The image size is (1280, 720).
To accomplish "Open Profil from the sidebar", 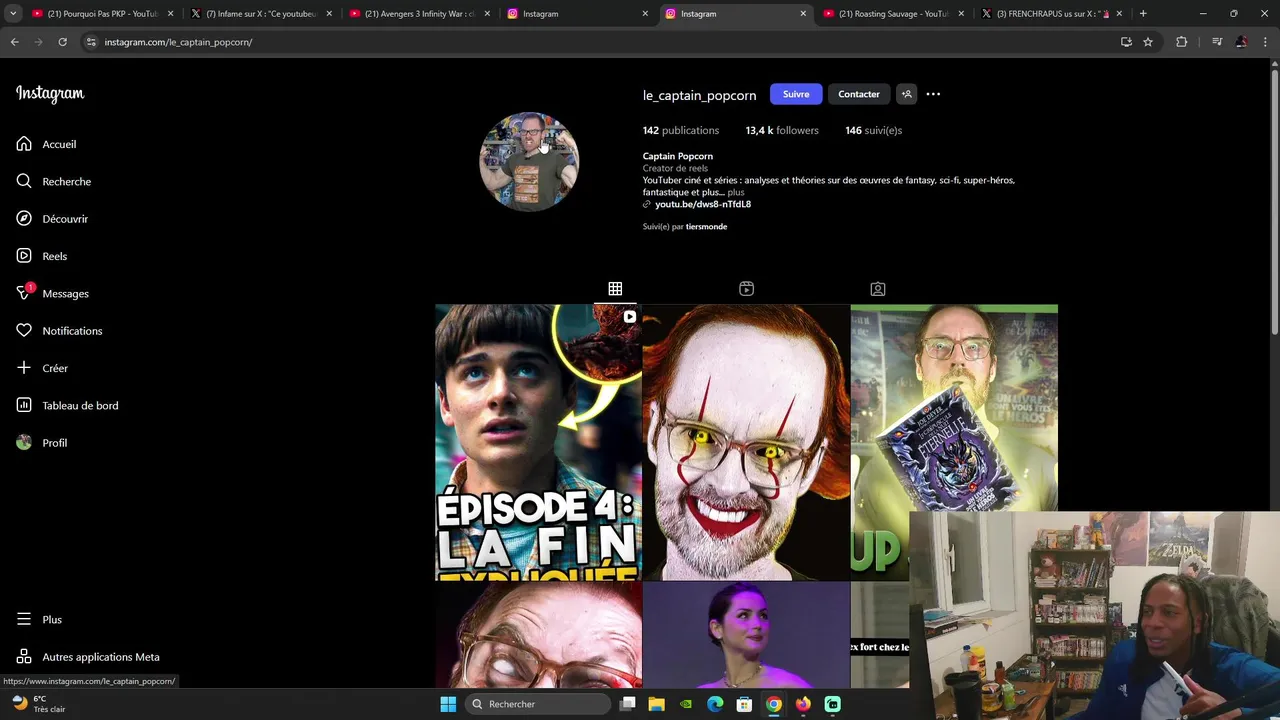I will pyautogui.click(x=42, y=443).
